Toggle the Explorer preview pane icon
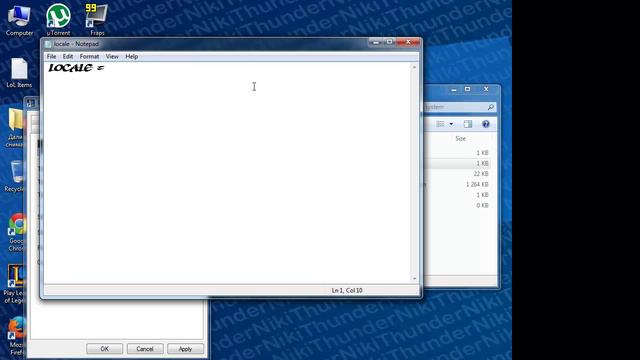The width and height of the screenshot is (640, 360). 468,124
